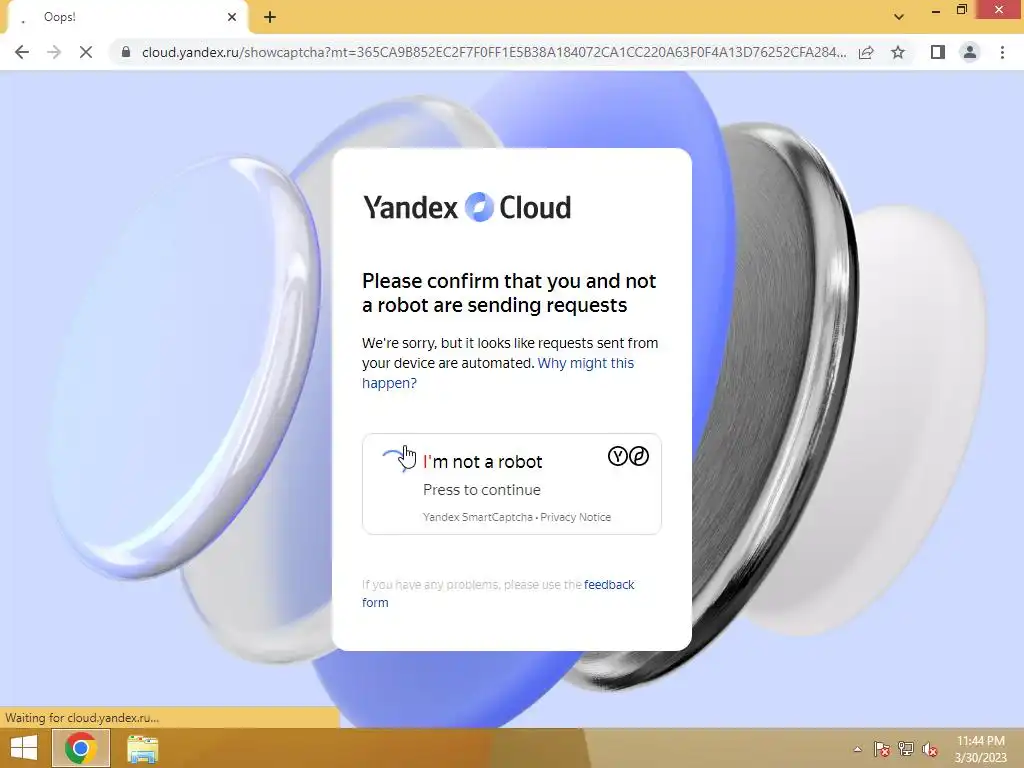The height and width of the screenshot is (768, 1024).
Task: Share this page from address bar
Action: point(867,52)
